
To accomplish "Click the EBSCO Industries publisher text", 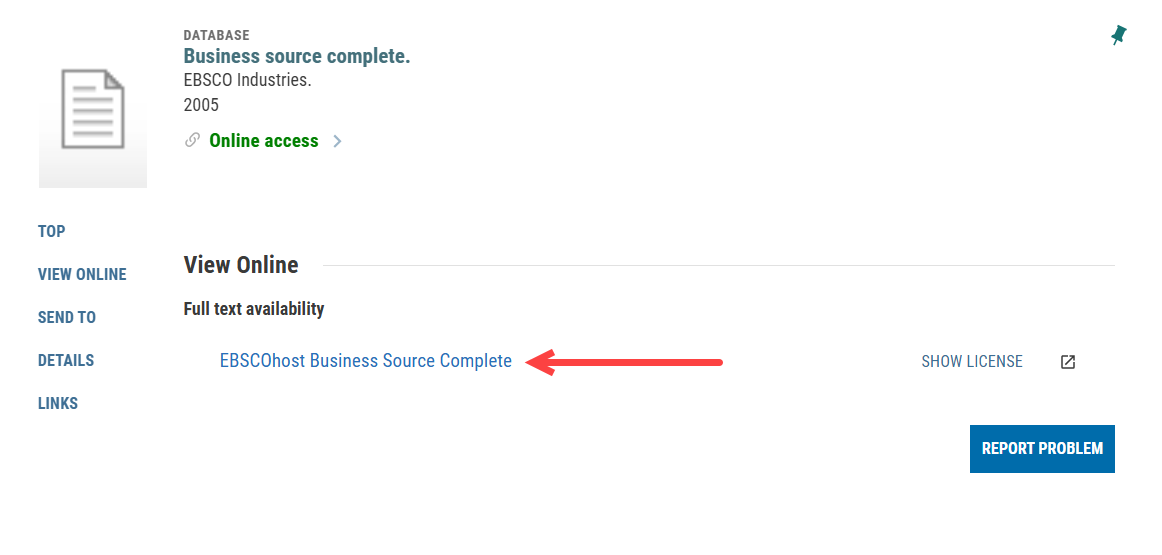I will 247,81.
